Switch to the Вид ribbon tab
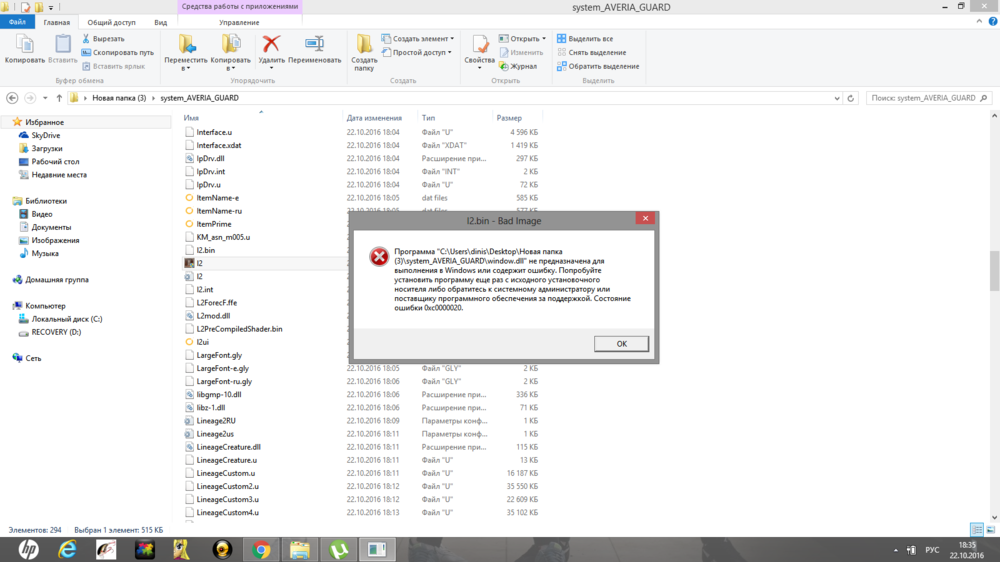The width and height of the screenshot is (1000, 562). click(160, 21)
